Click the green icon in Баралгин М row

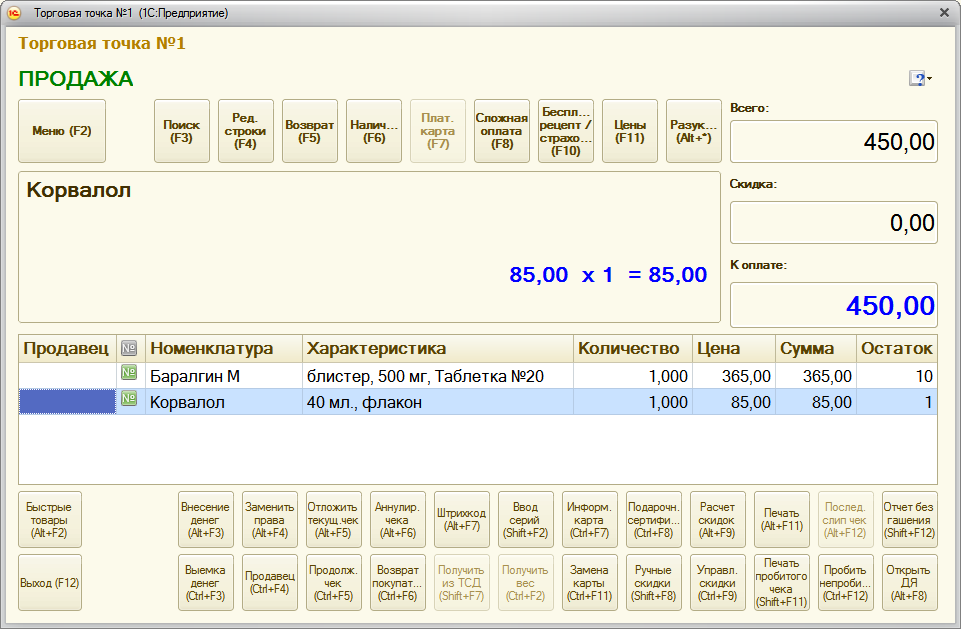click(x=129, y=376)
